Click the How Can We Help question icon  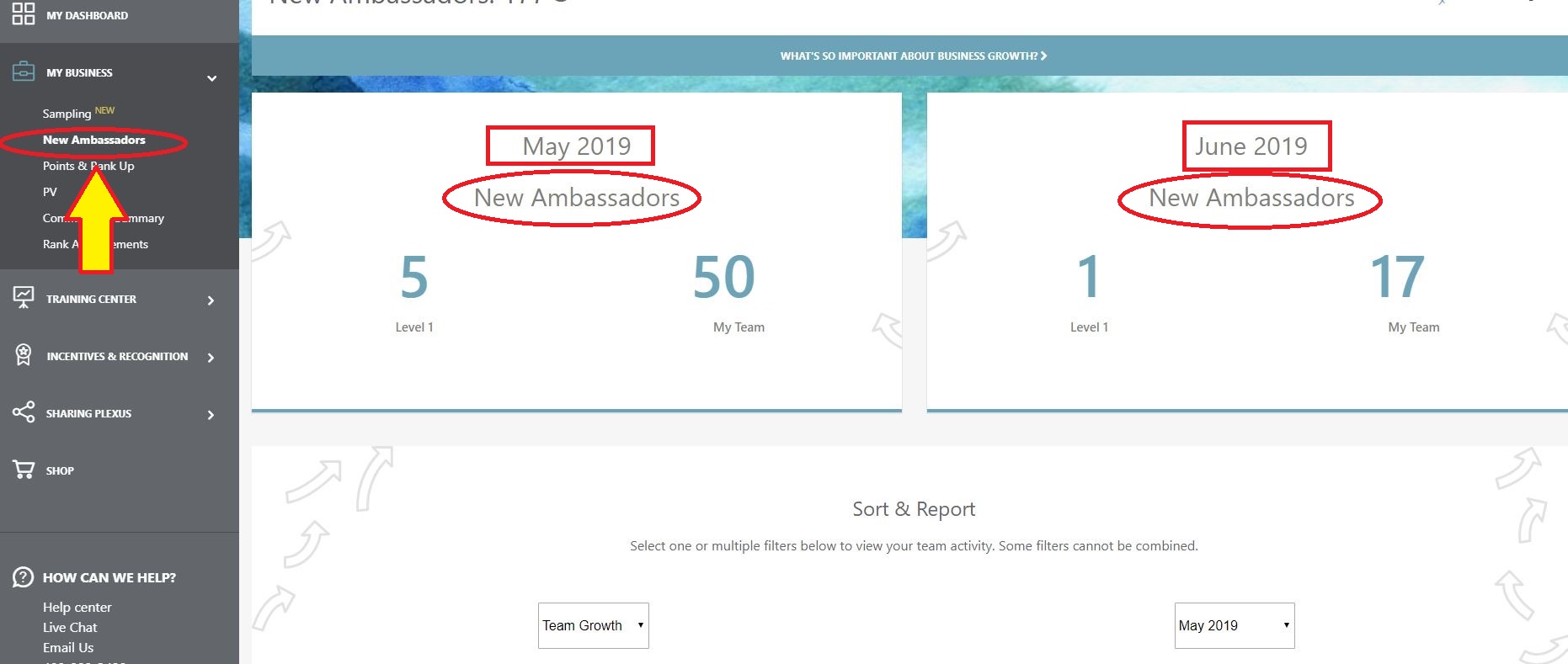[x=23, y=577]
